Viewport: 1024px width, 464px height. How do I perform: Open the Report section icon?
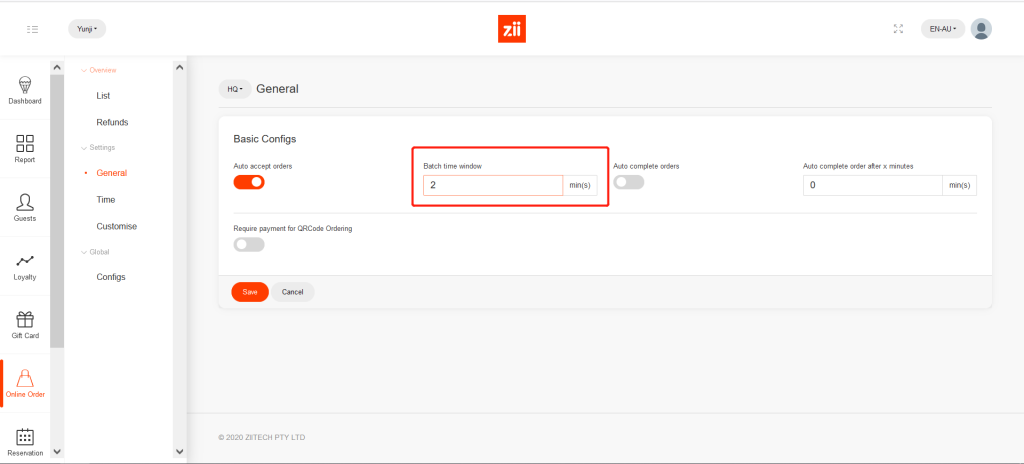coord(25,144)
